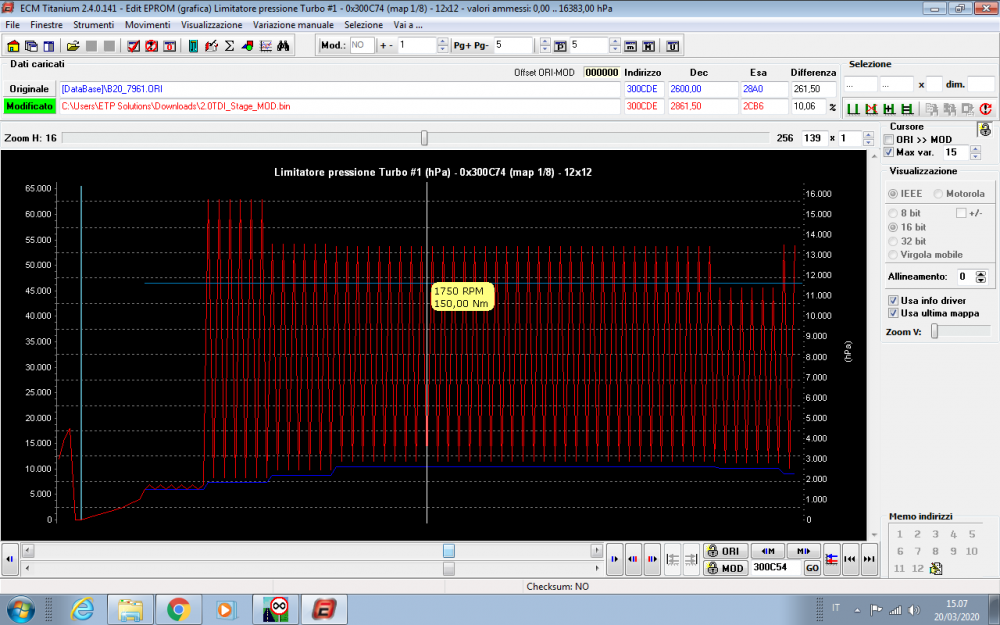Click previous map button with M
1000x625 pixels.
[x=768, y=550]
